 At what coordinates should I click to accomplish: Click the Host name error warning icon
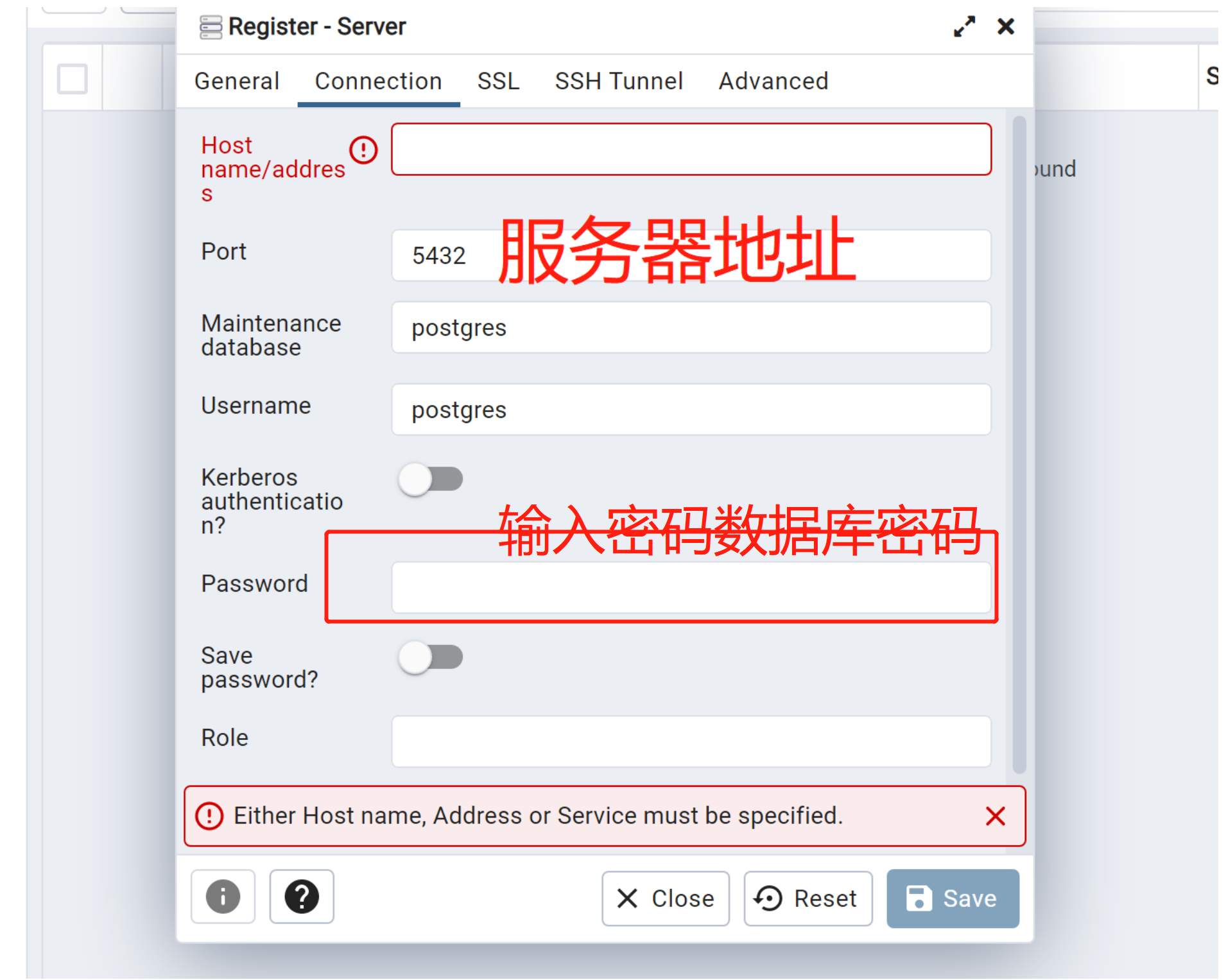pos(363,150)
